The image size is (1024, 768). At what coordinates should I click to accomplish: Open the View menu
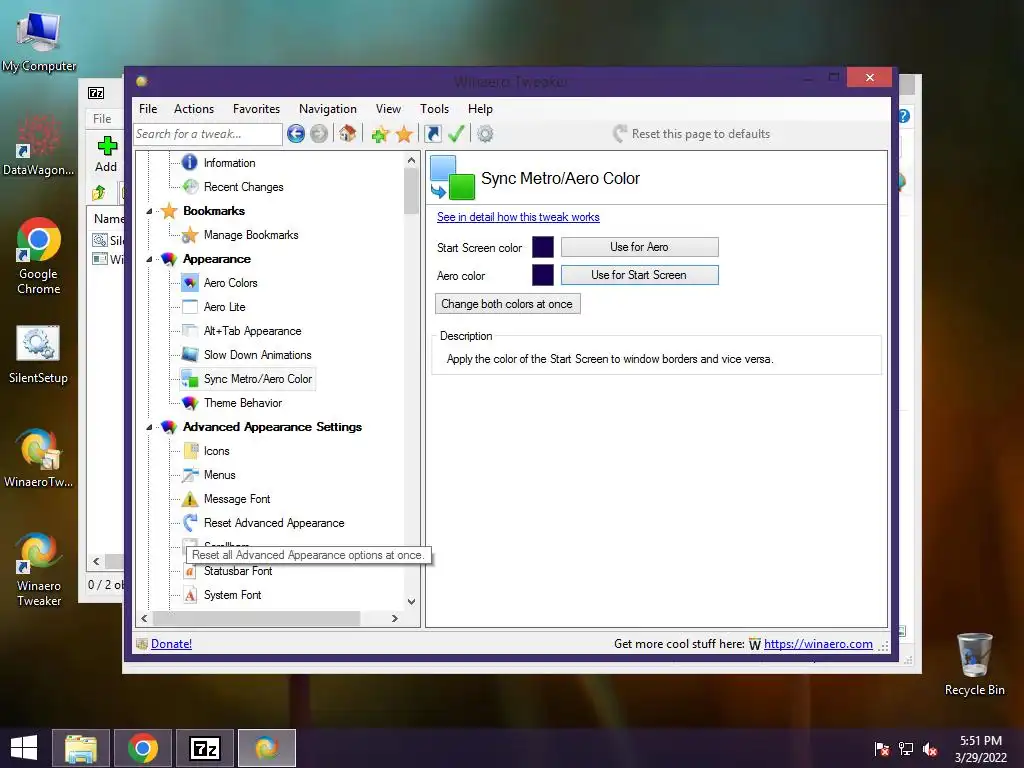point(388,108)
